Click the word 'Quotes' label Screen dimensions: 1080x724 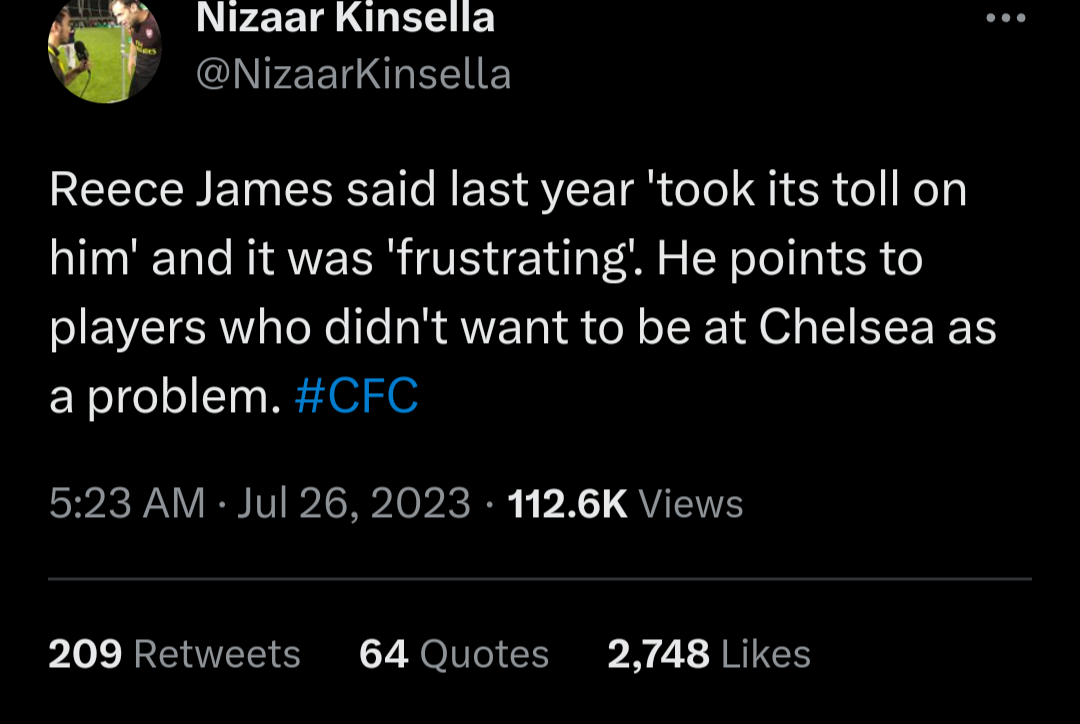[484, 654]
